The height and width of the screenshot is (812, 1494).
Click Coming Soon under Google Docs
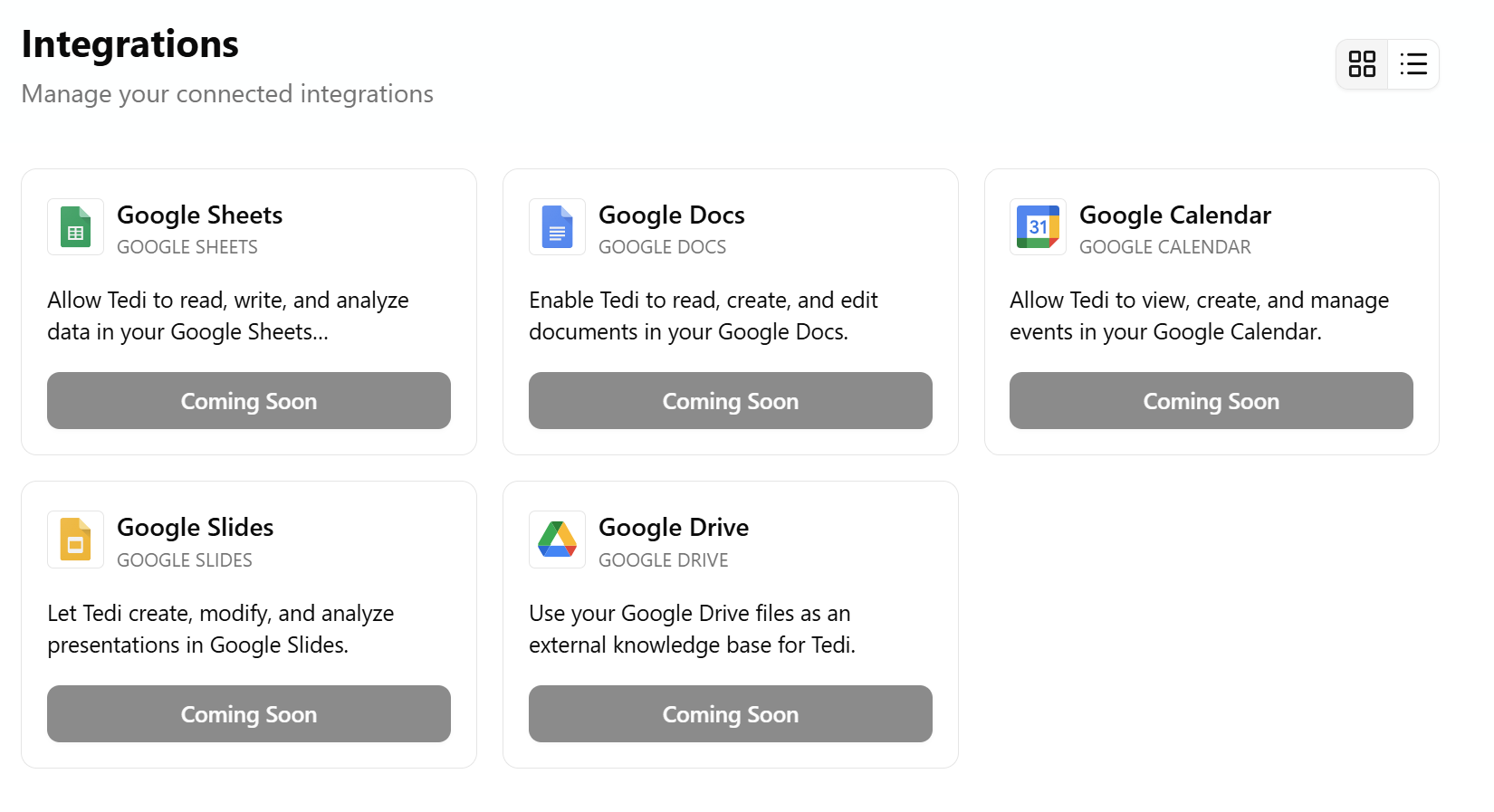tap(731, 401)
